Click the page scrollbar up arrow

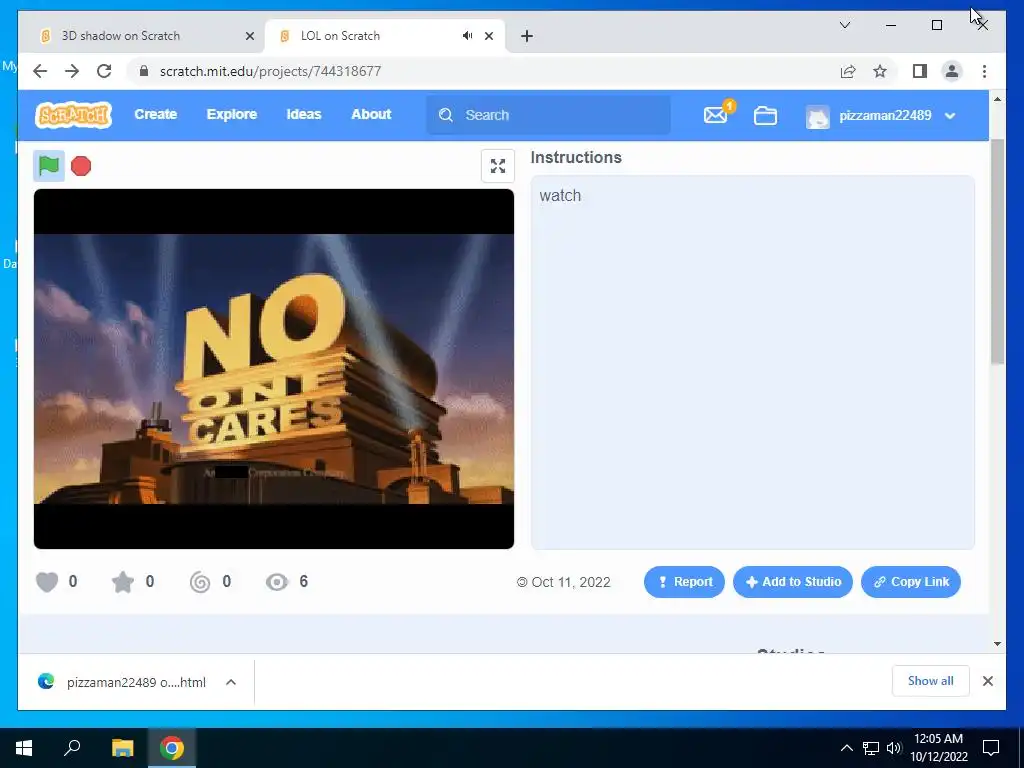(x=997, y=99)
